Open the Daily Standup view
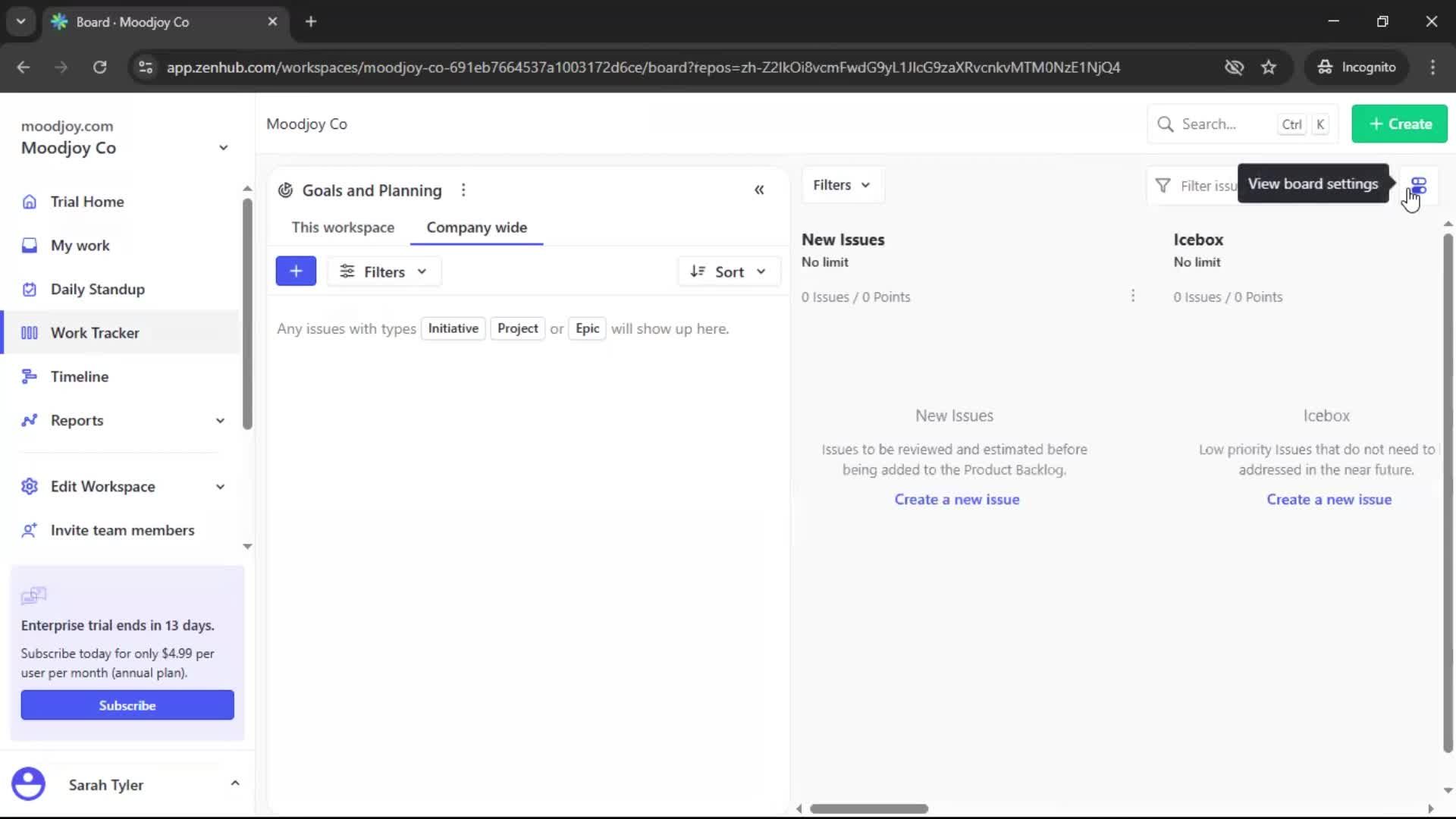1456x819 pixels. [97, 289]
